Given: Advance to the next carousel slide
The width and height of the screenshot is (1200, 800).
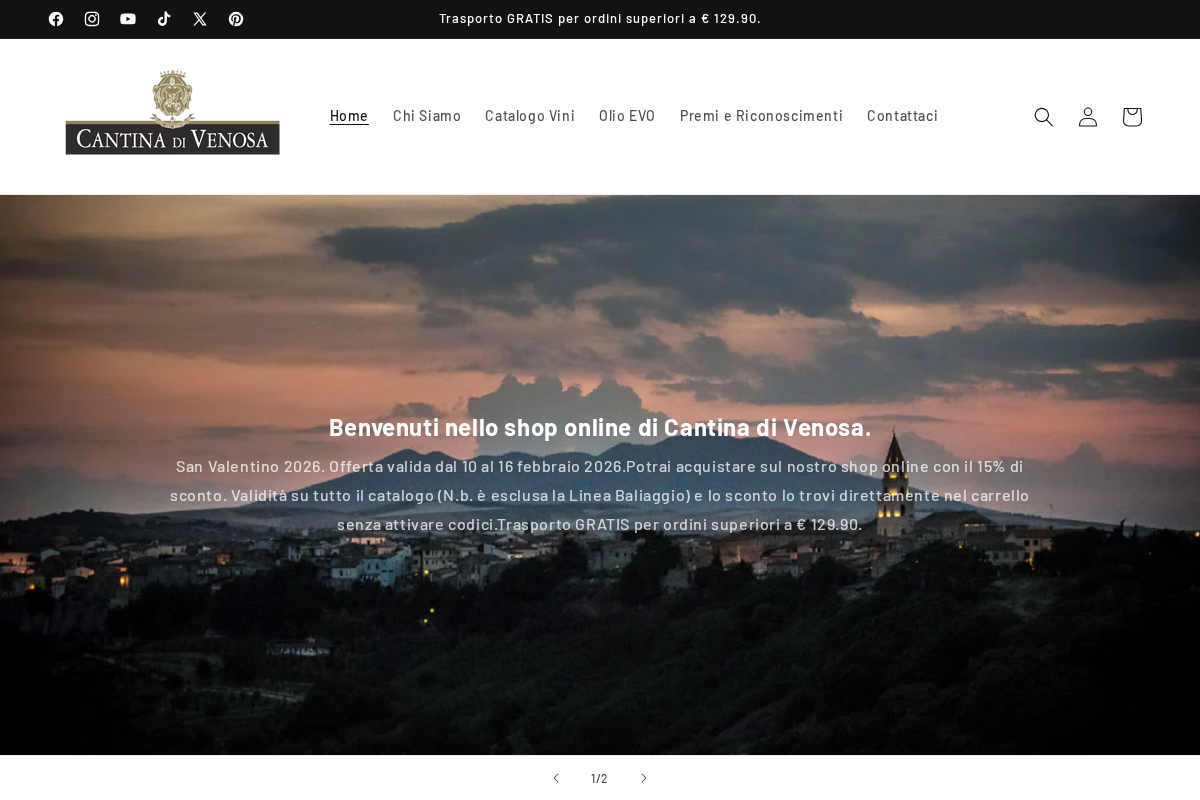Looking at the screenshot, I should click(x=644, y=778).
